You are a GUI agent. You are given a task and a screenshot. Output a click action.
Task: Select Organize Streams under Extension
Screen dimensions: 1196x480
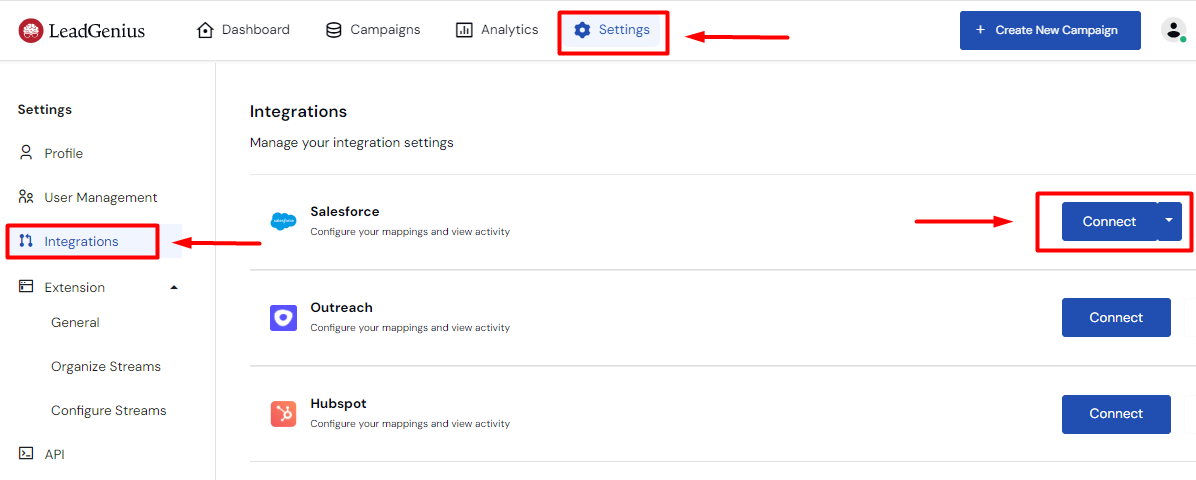(x=106, y=366)
